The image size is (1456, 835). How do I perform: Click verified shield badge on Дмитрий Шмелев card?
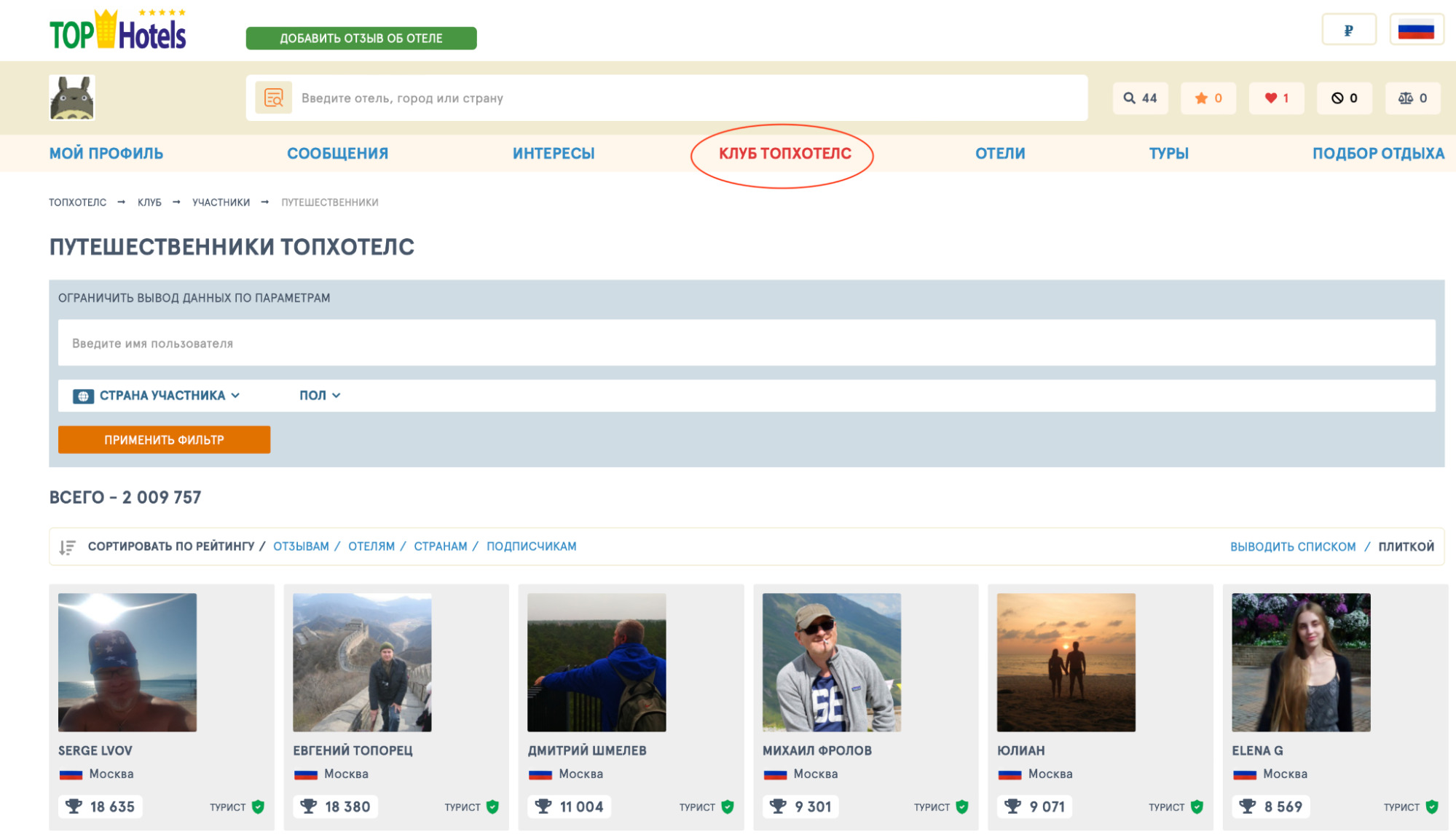[727, 807]
